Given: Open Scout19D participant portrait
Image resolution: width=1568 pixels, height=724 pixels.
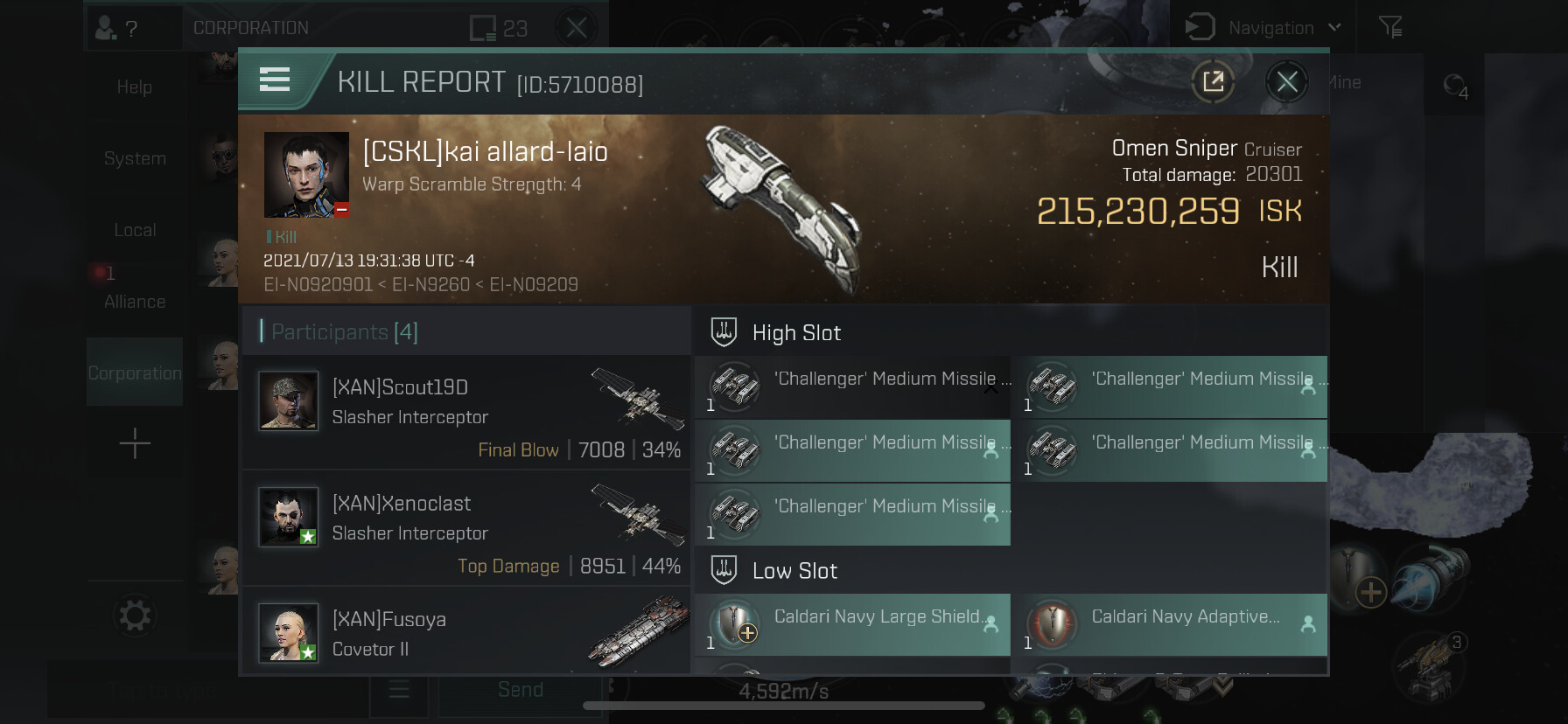Looking at the screenshot, I should pyautogui.click(x=288, y=401).
